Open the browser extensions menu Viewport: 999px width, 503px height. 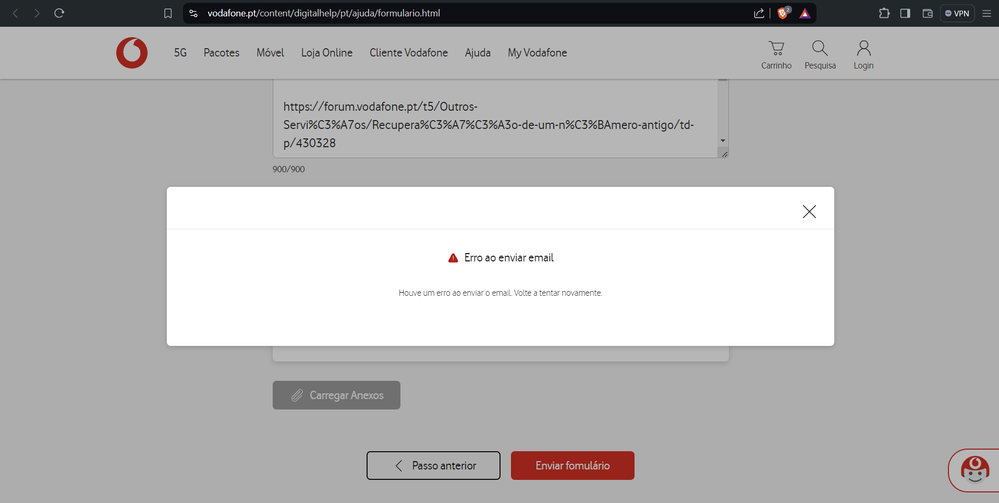(884, 13)
